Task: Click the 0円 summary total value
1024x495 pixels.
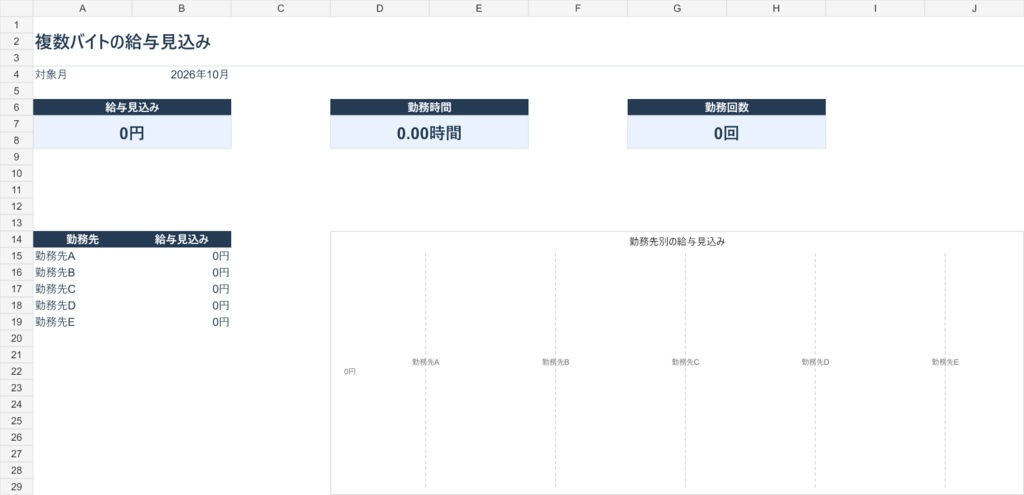Action: [x=132, y=133]
